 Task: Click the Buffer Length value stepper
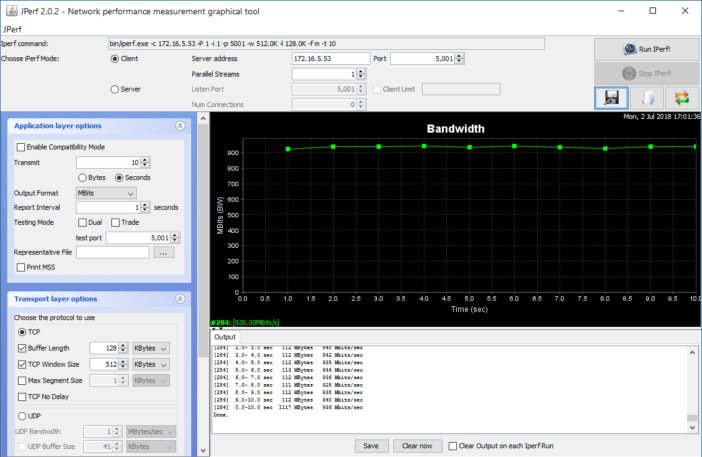124,348
